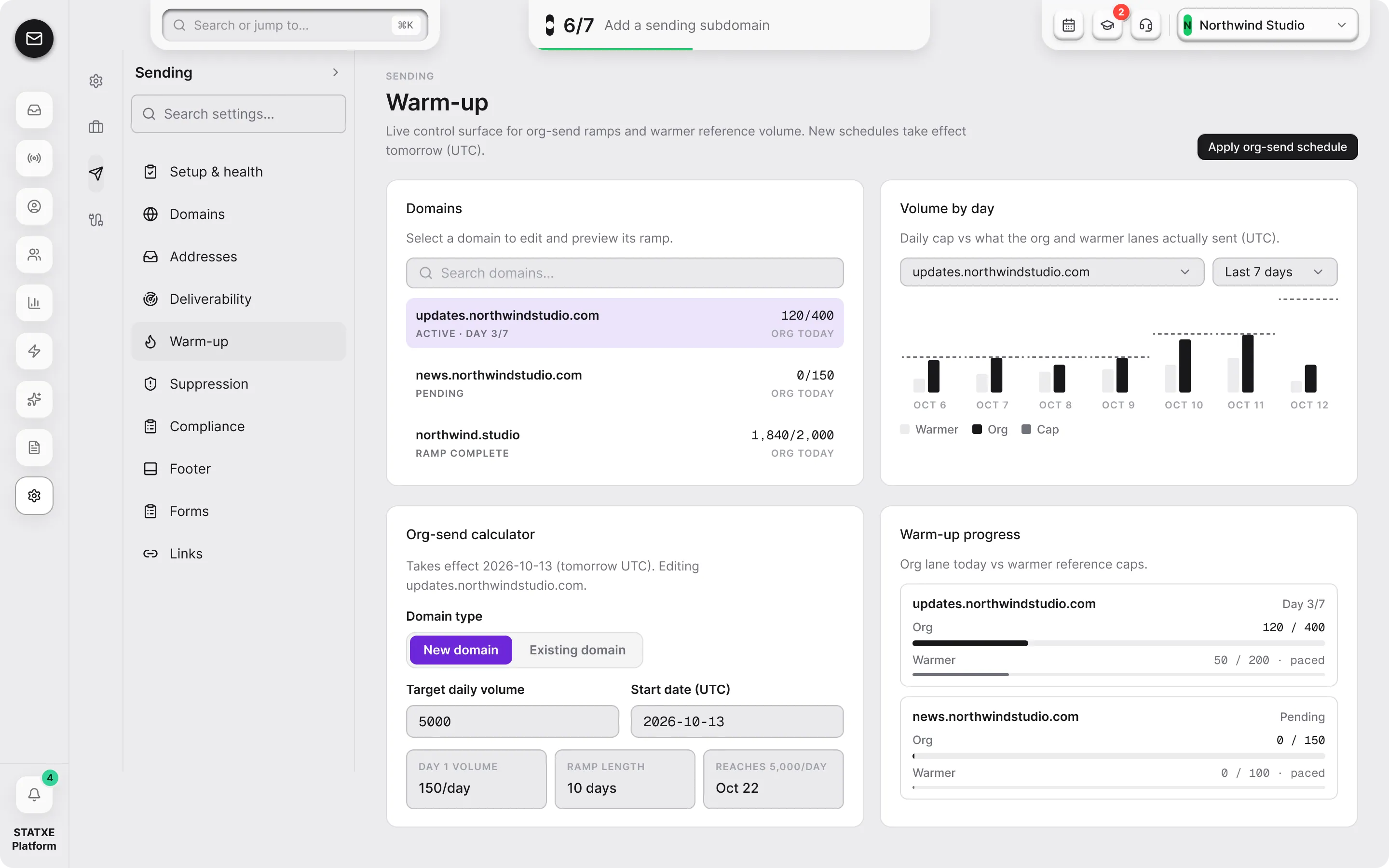Open the bar chart analytics icon
The width and height of the screenshot is (1389, 868).
point(34,302)
